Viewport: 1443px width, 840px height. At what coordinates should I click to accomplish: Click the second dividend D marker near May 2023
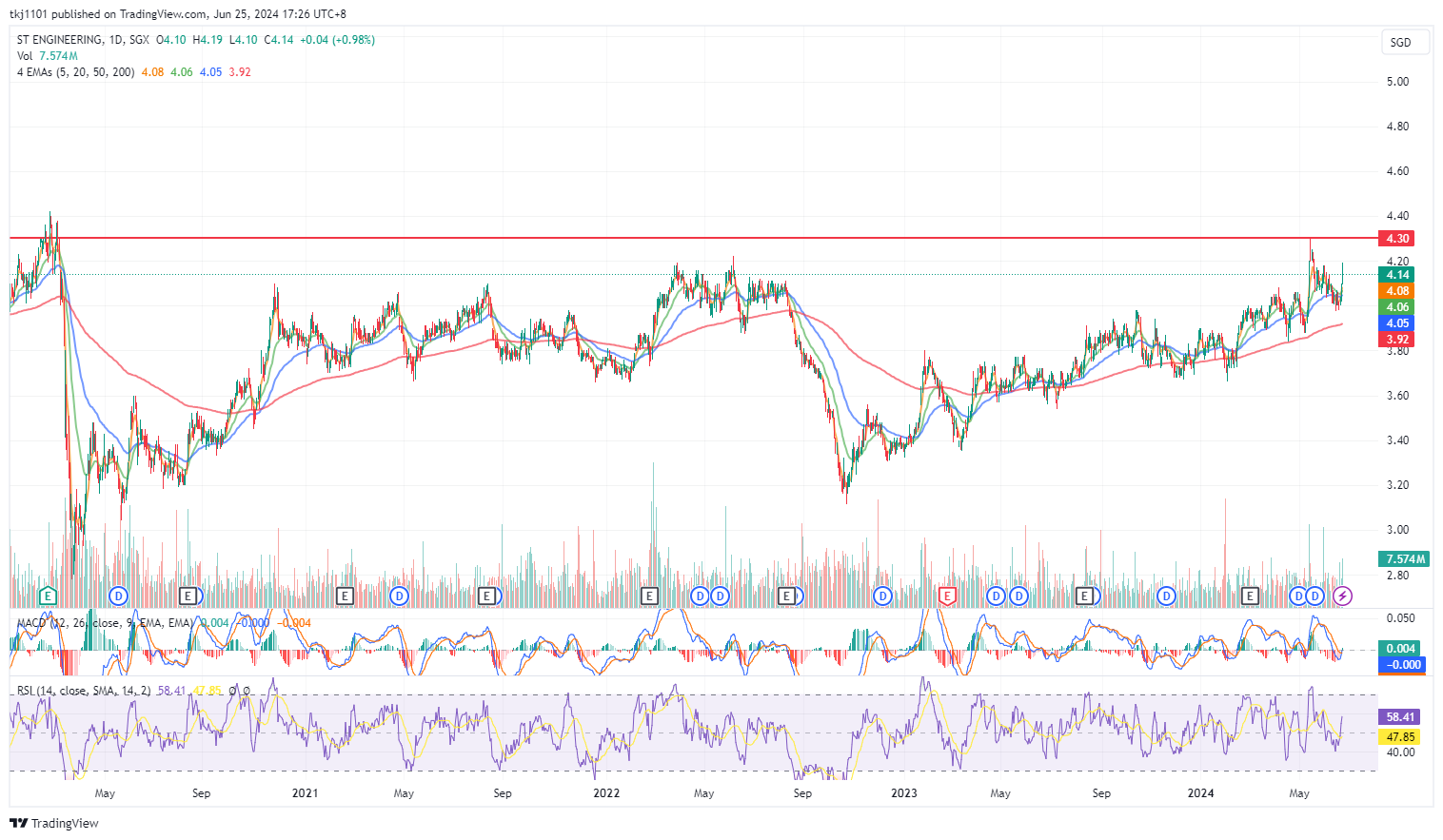[x=1018, y=596]
